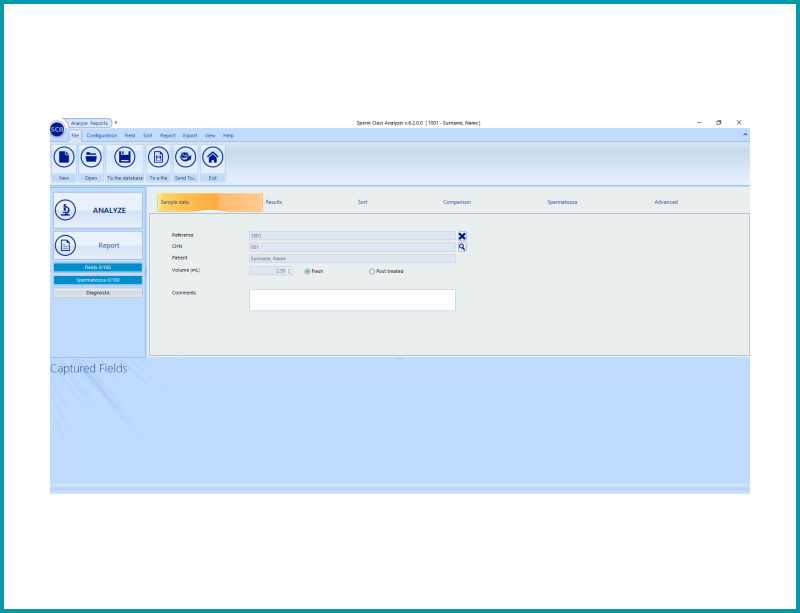Screen dimensions: 800x613
Task: Click the Spermatozoa 0/100 progress bar
Action: (98, 280)
